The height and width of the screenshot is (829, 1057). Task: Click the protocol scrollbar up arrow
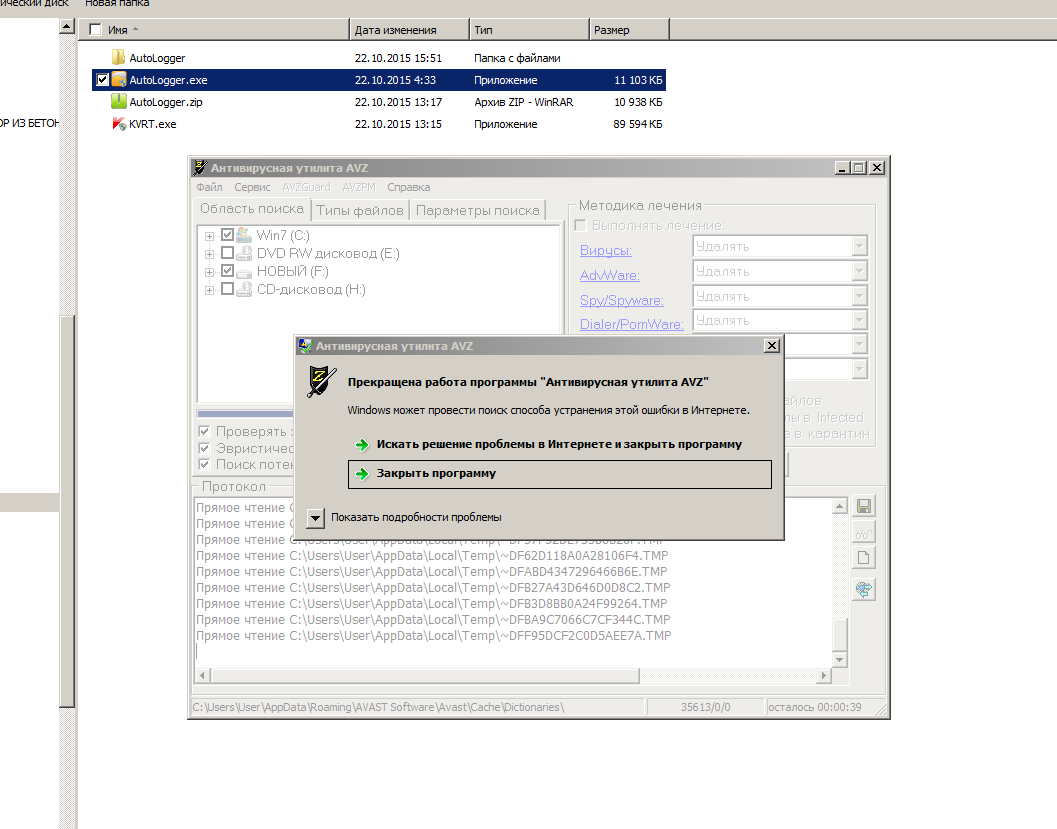[x=839, y=506]
